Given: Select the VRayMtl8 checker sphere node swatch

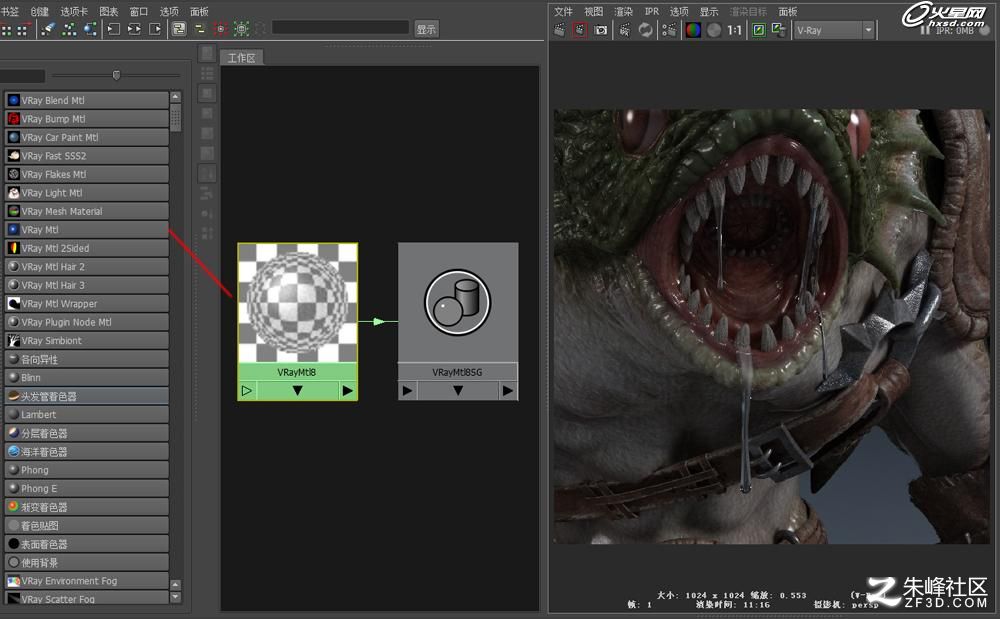Looking at the screenshot, I should [x=297, y=303].
